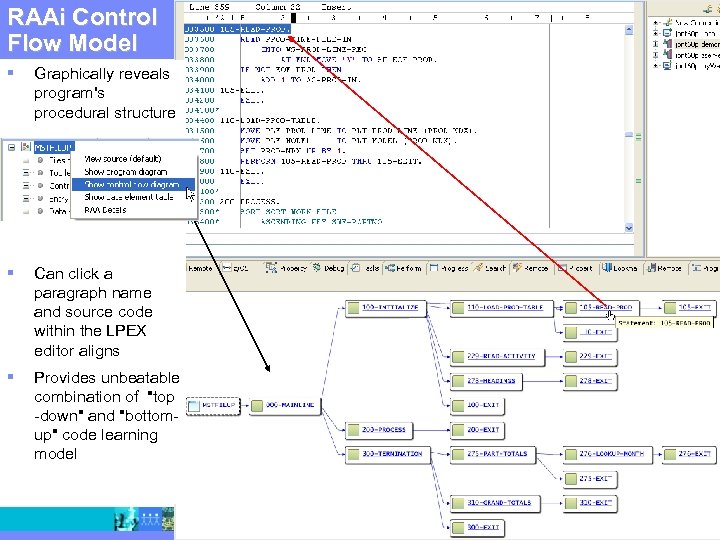Click the green icon of 275-PART-TOTALS node

(458, 454)
